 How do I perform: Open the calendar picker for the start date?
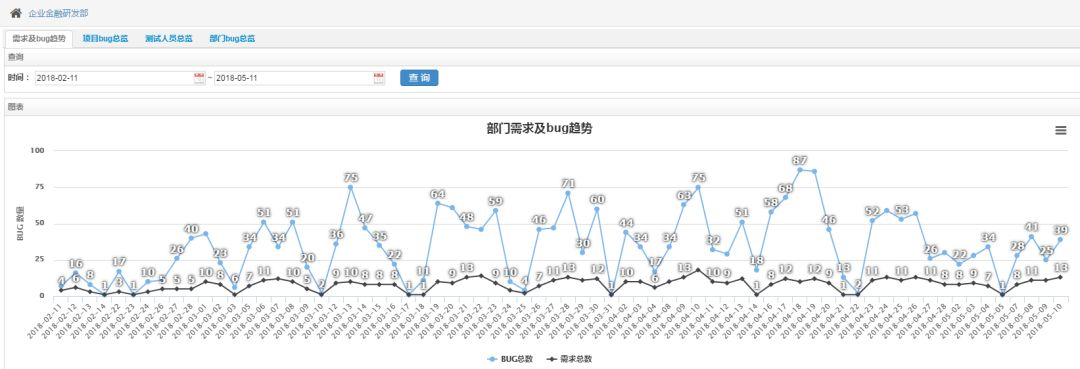pyautogui.click(x=199, y=78)
